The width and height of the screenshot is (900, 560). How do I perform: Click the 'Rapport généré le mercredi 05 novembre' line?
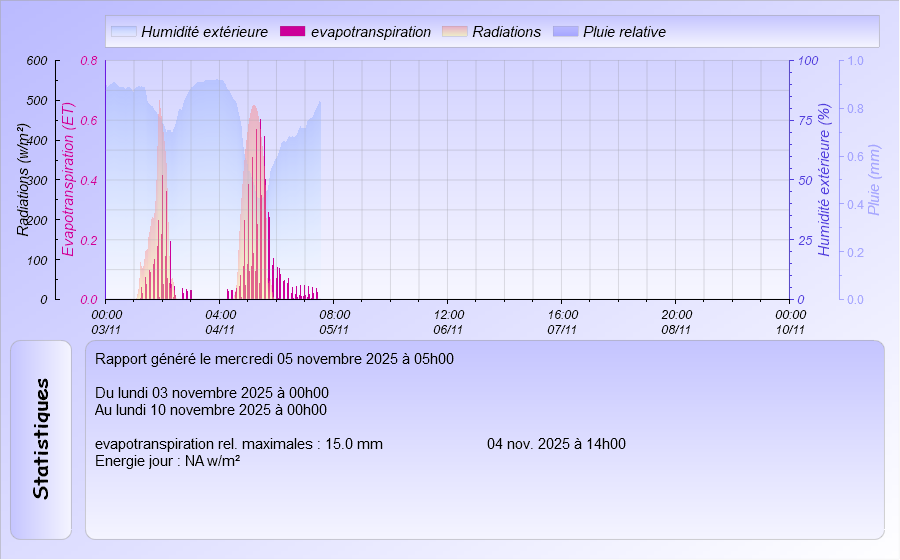click(x=274, y=359)
